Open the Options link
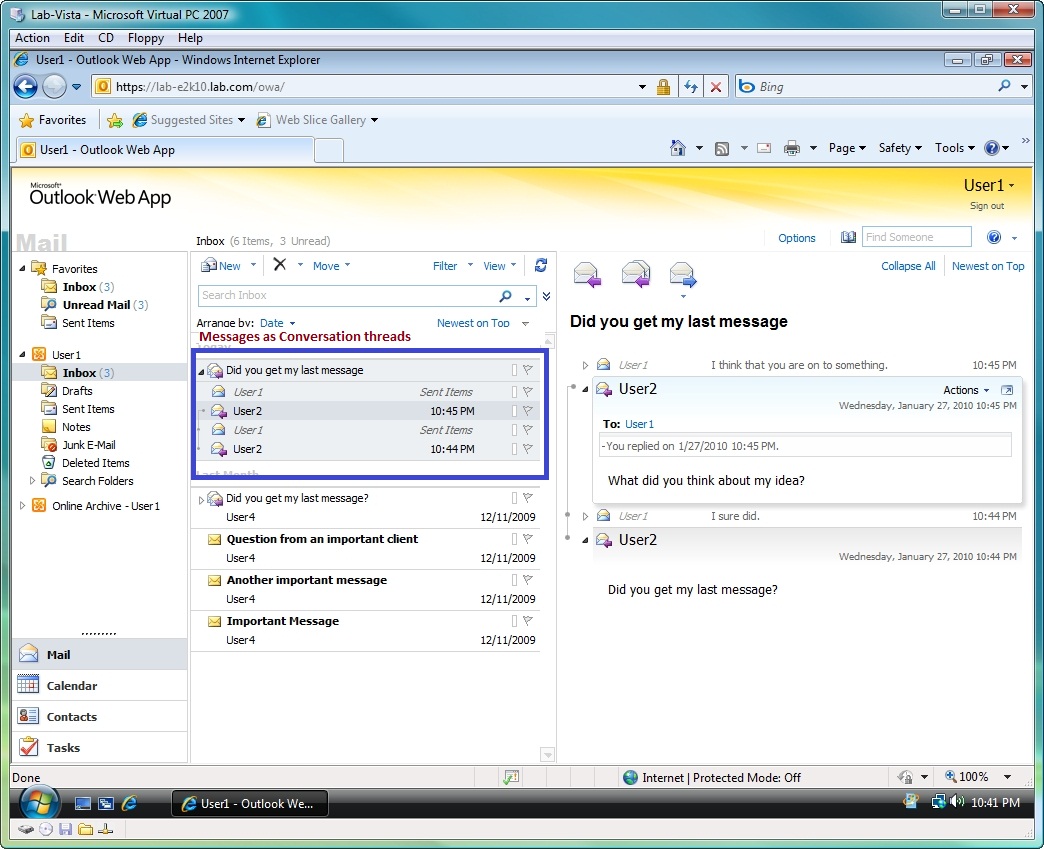This screenshot has height=849, width=1044. tap(797, 238)
